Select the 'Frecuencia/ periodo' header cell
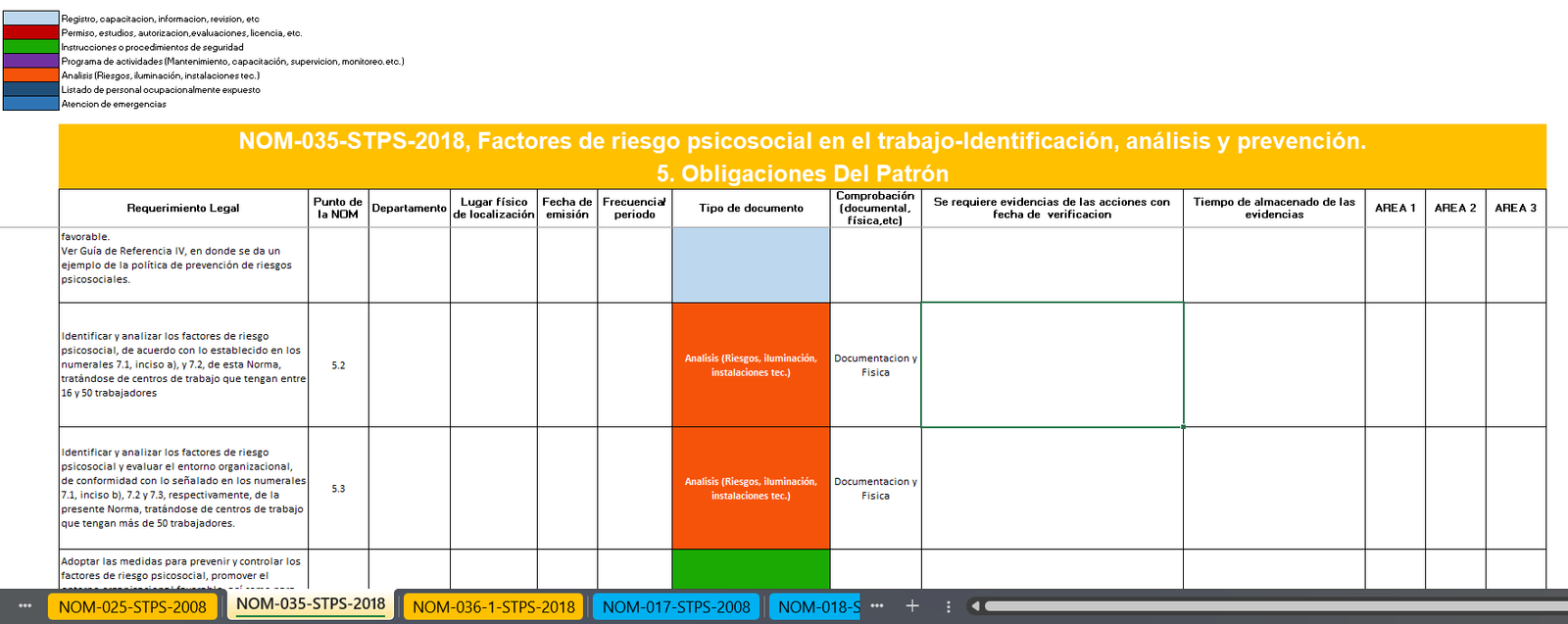 coord(635,209)
